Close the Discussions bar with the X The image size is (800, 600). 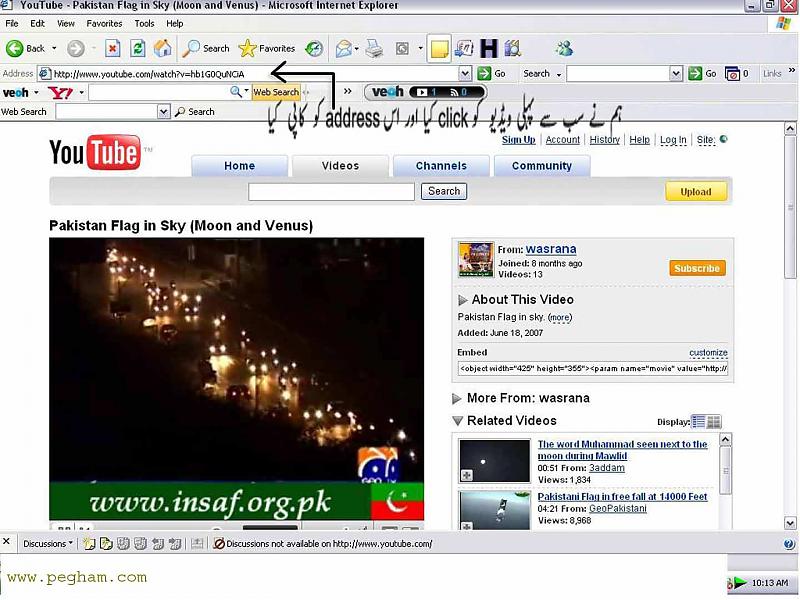click(6, 541)
